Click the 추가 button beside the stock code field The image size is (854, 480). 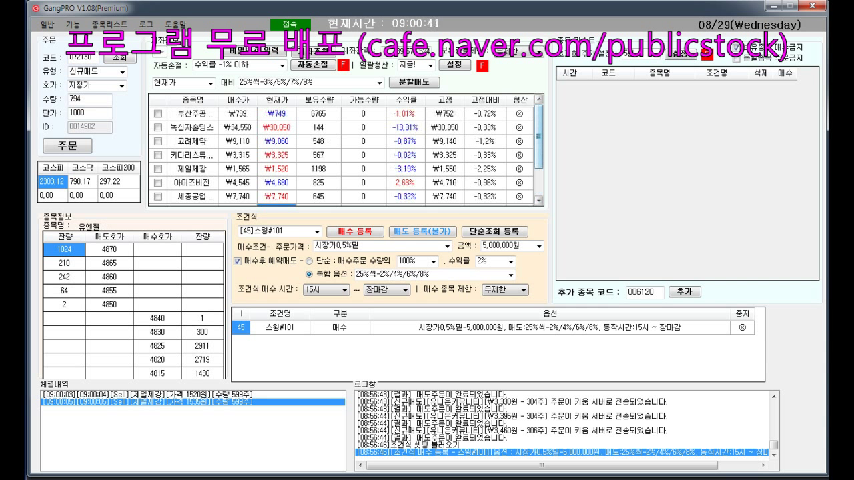tap(684, 292)
